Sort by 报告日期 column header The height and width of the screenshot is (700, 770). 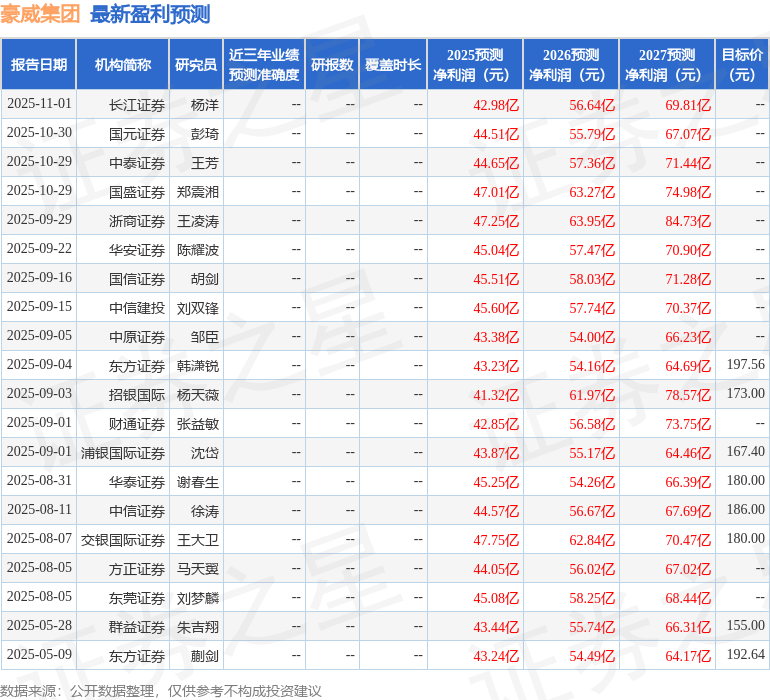click(x=39, y=65)
